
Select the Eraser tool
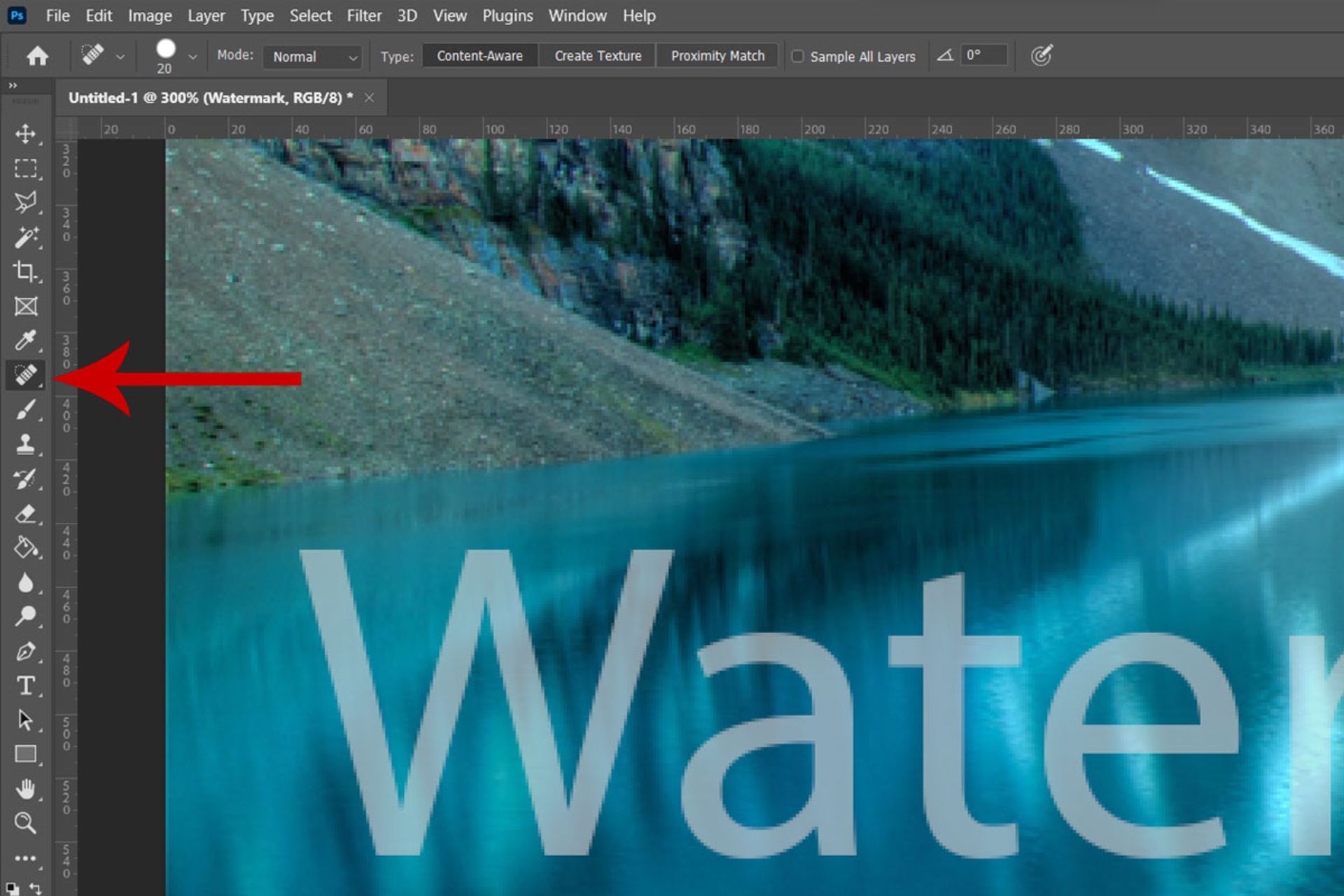pyautogui.click(x=26, y=514)
